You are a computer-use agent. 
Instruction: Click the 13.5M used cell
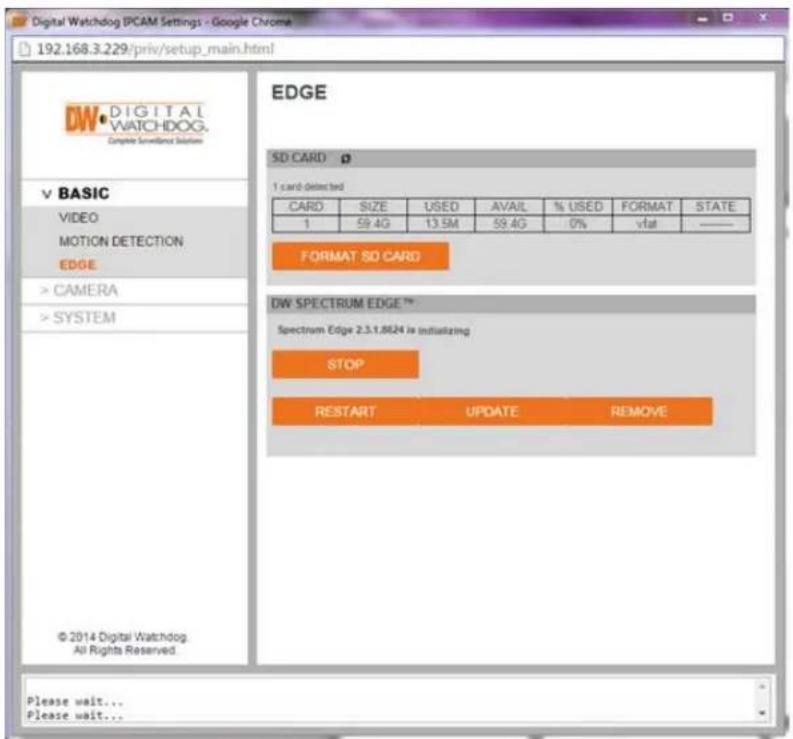pyautogui.click(x=441, y=224)
